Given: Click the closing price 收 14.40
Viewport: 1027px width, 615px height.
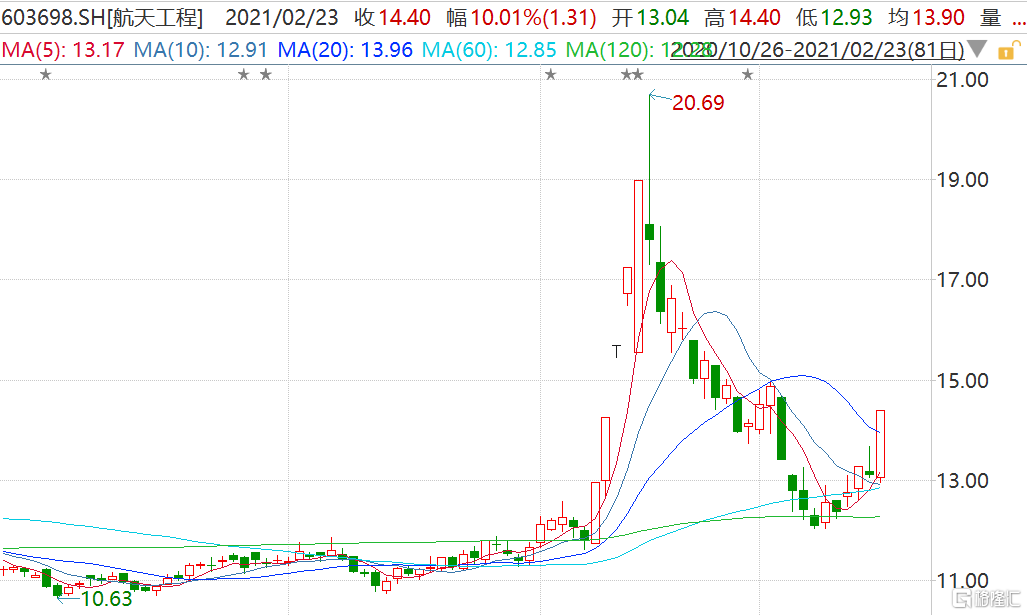Looking at the screenshot, I should point(392,17).
